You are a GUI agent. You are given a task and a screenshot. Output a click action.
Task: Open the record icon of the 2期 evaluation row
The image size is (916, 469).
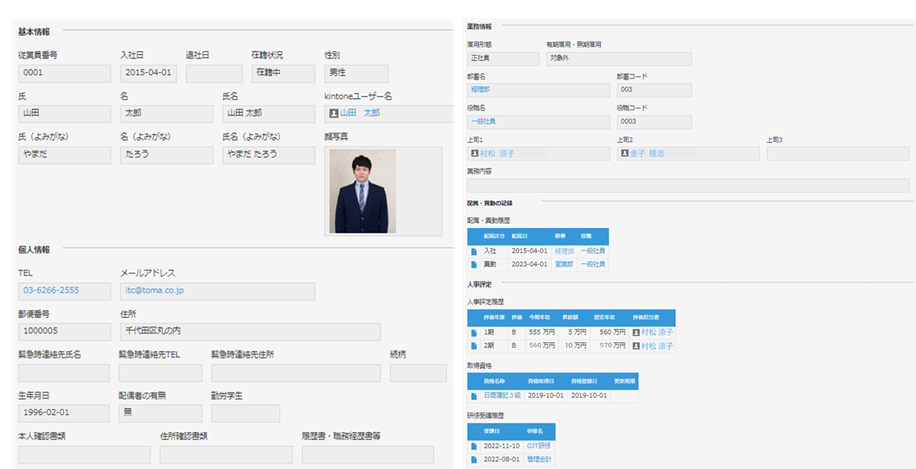click(x=474, y=346)
